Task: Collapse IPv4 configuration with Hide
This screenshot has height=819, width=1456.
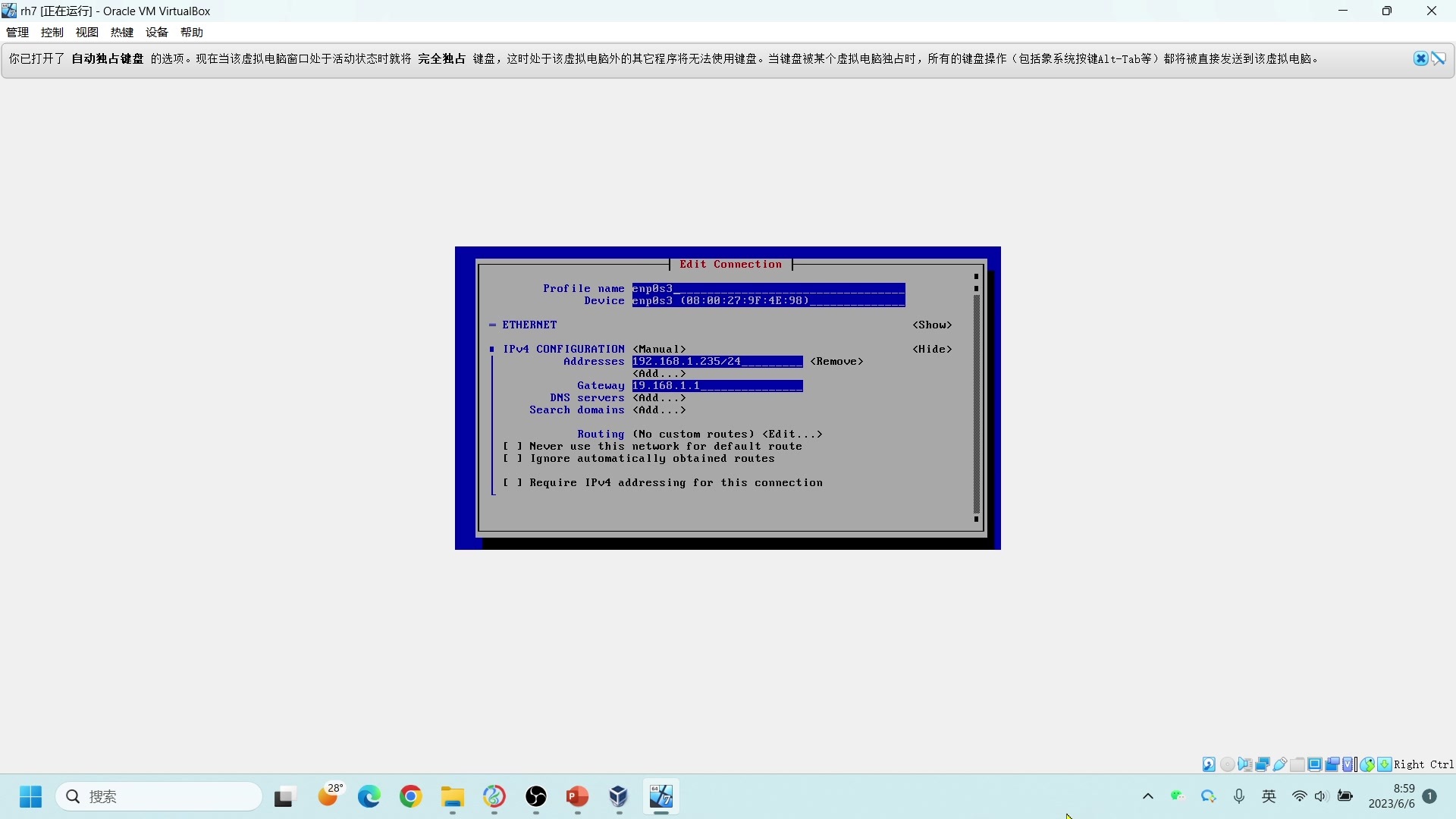Action: 932,350
